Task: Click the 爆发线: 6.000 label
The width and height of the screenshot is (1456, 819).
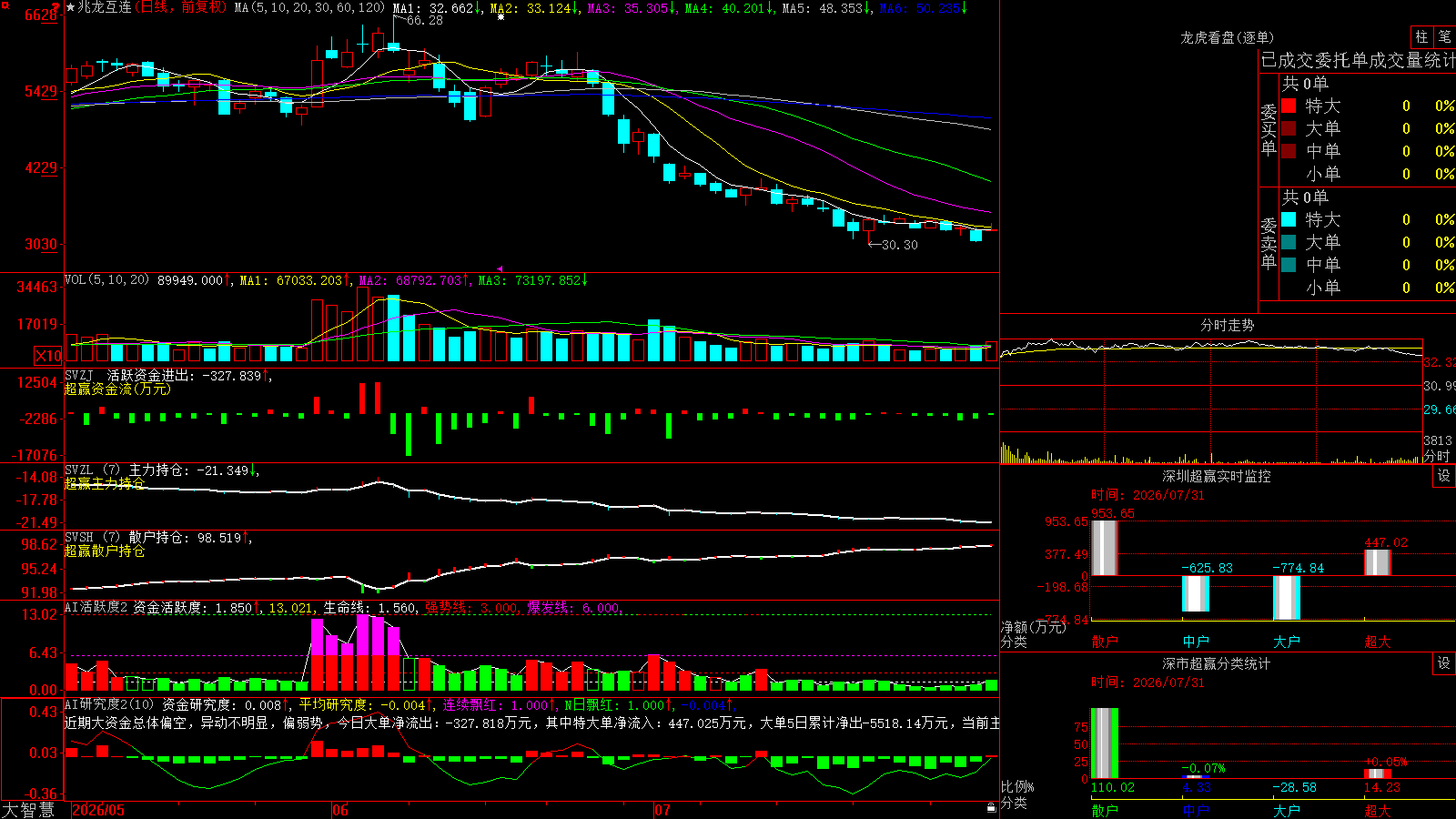Action: pyautogui.click(x=574, y=608)
